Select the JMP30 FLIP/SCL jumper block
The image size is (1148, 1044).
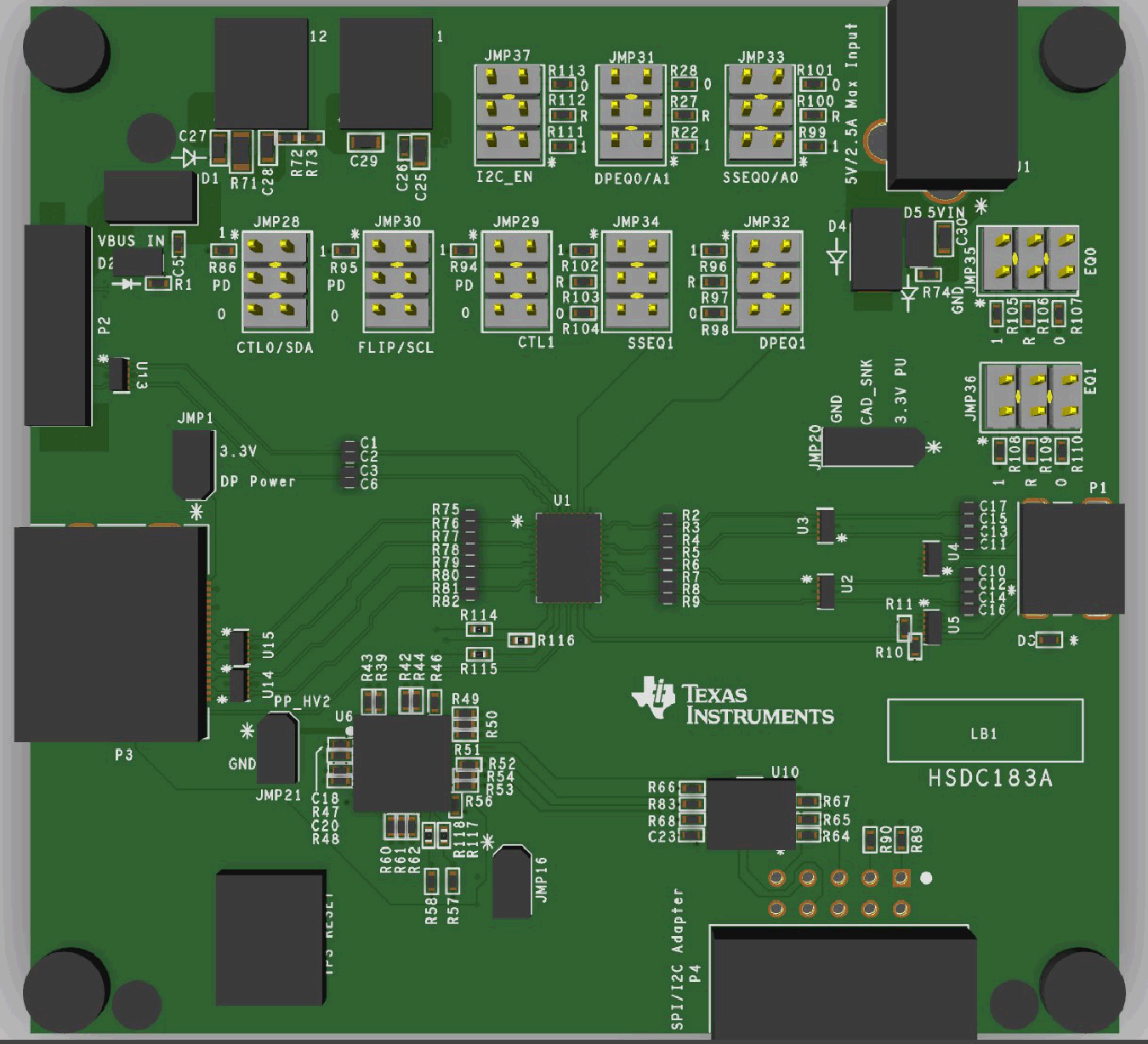click(398, 281)
